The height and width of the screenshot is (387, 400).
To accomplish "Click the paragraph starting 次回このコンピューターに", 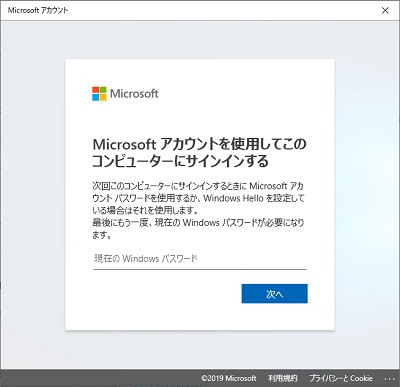I will click(198, 210).
